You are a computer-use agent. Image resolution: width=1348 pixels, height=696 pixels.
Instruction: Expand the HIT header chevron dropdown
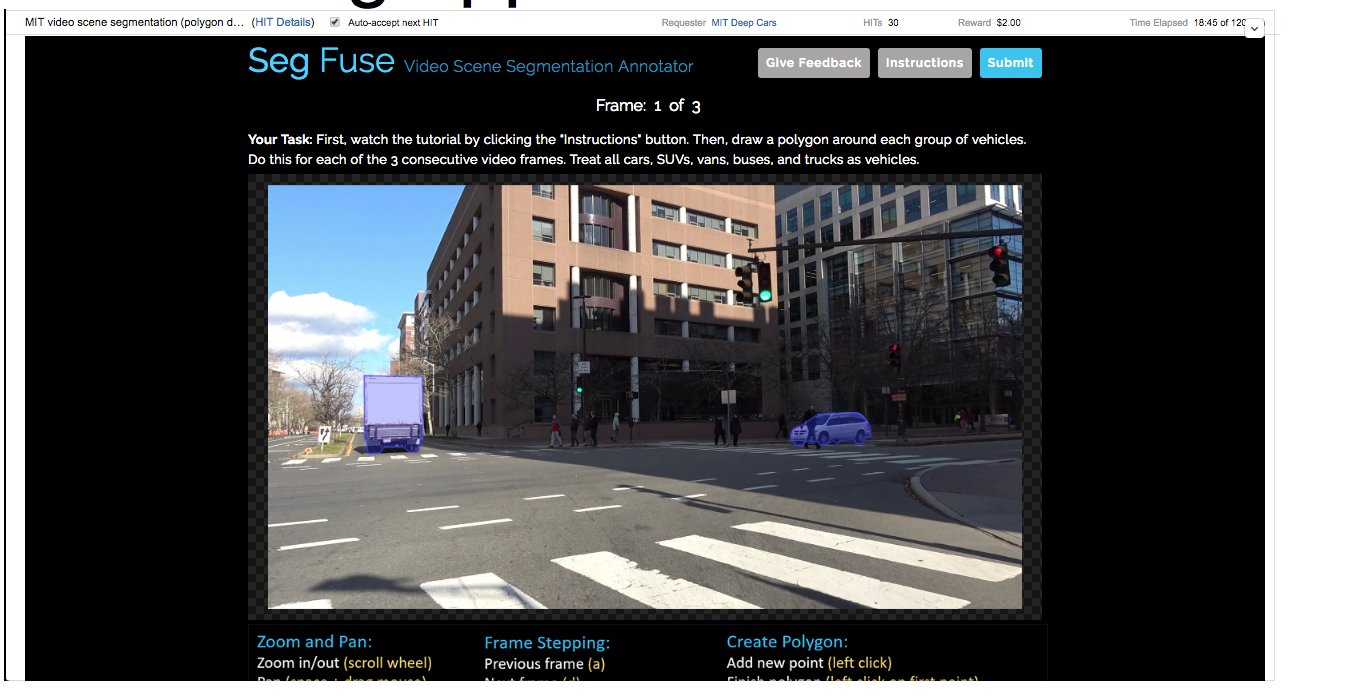click(x=1255, y=29)
